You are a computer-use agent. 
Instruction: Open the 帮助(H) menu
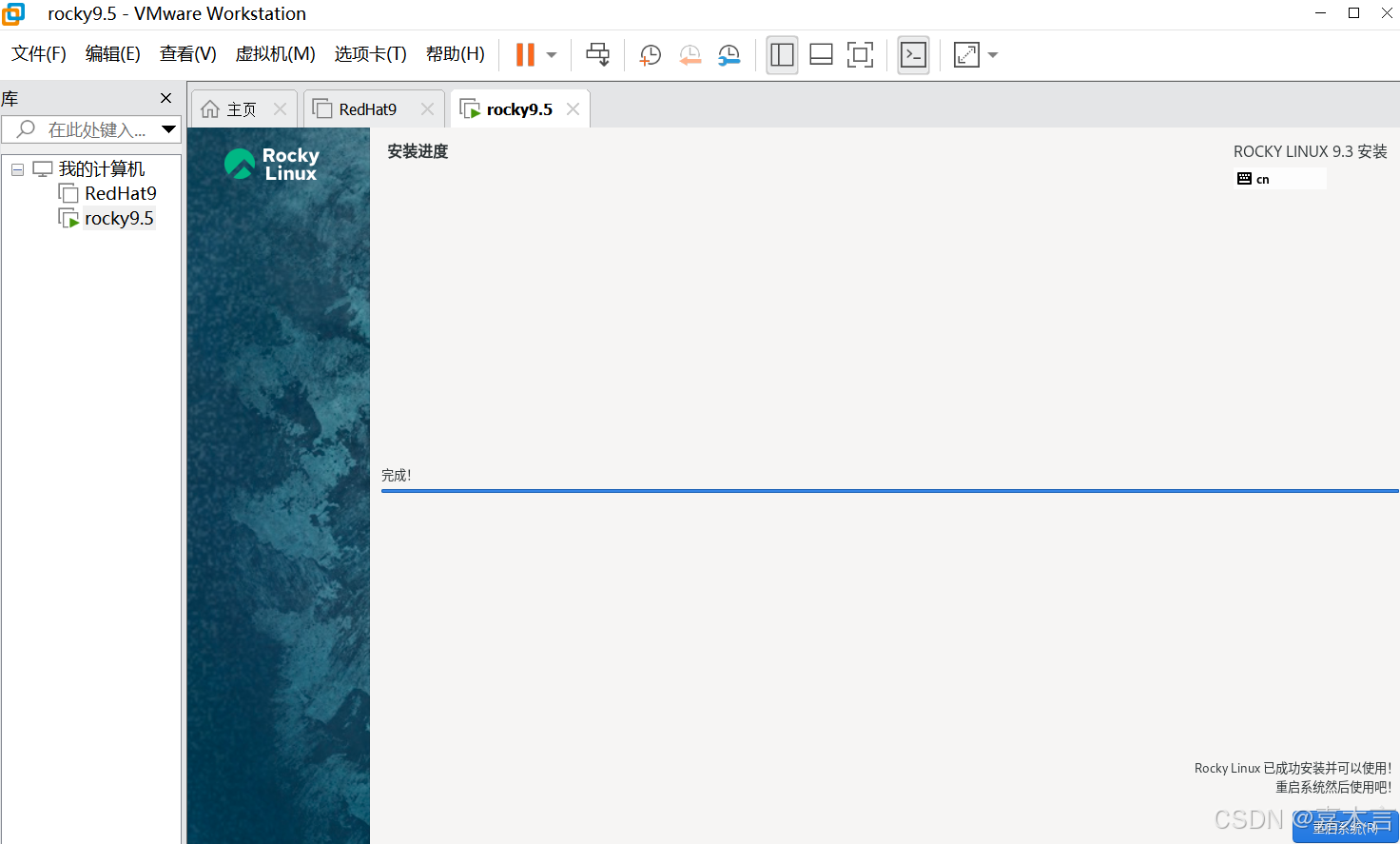(x=456, y=54)
